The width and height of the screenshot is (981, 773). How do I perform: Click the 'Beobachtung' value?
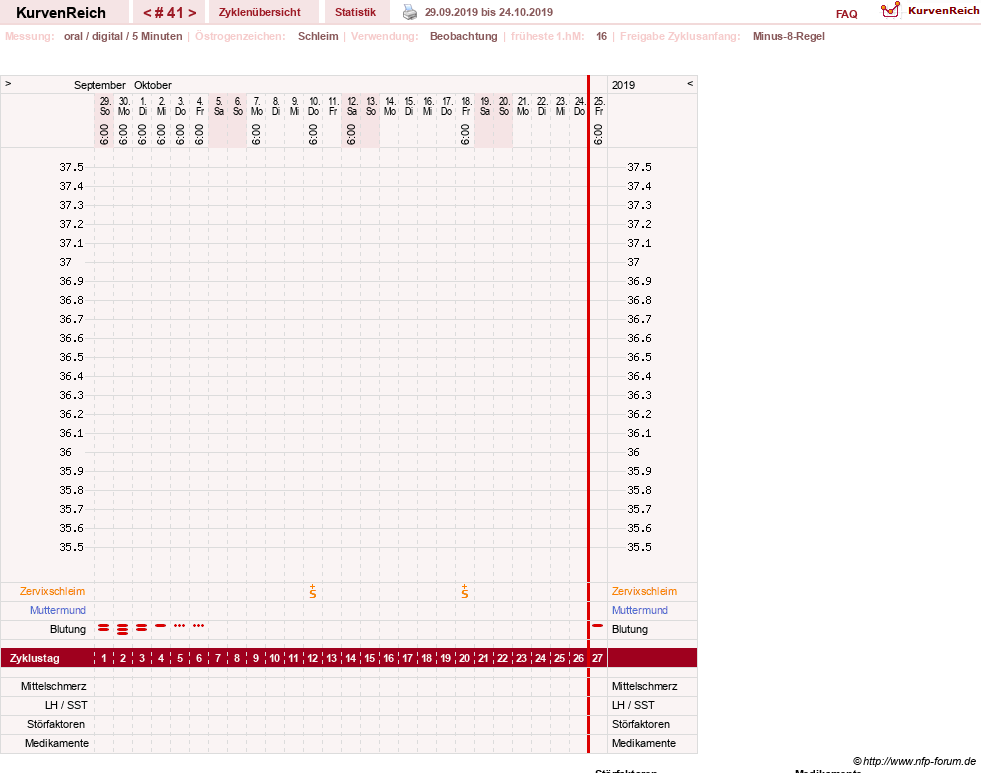point(464,36)
